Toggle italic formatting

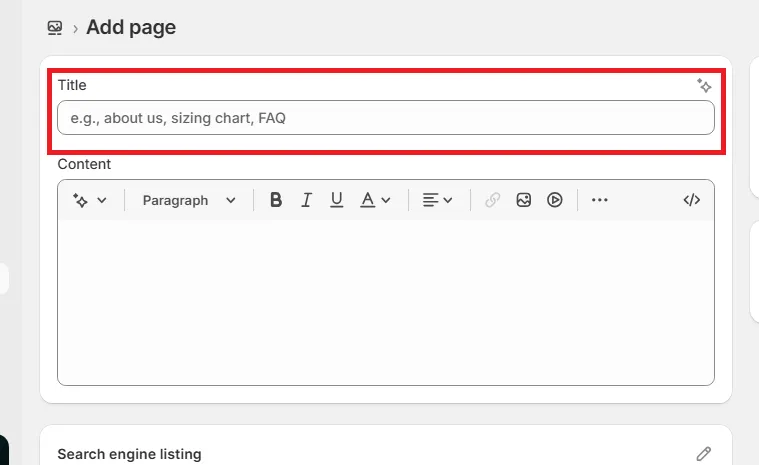307,200
